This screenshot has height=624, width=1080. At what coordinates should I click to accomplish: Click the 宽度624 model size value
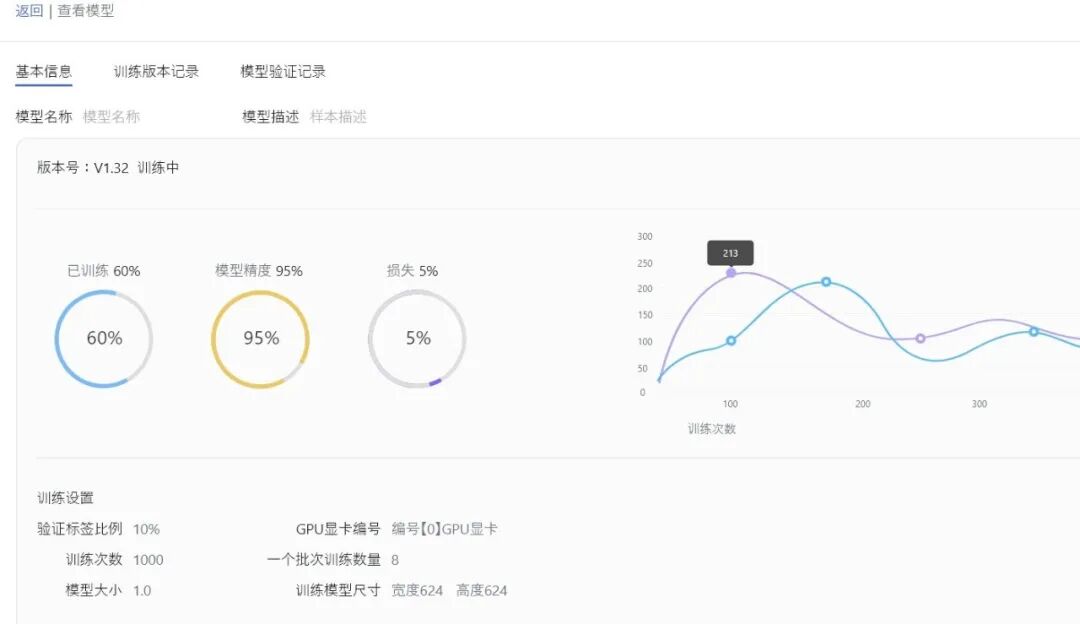click(418, 590)
